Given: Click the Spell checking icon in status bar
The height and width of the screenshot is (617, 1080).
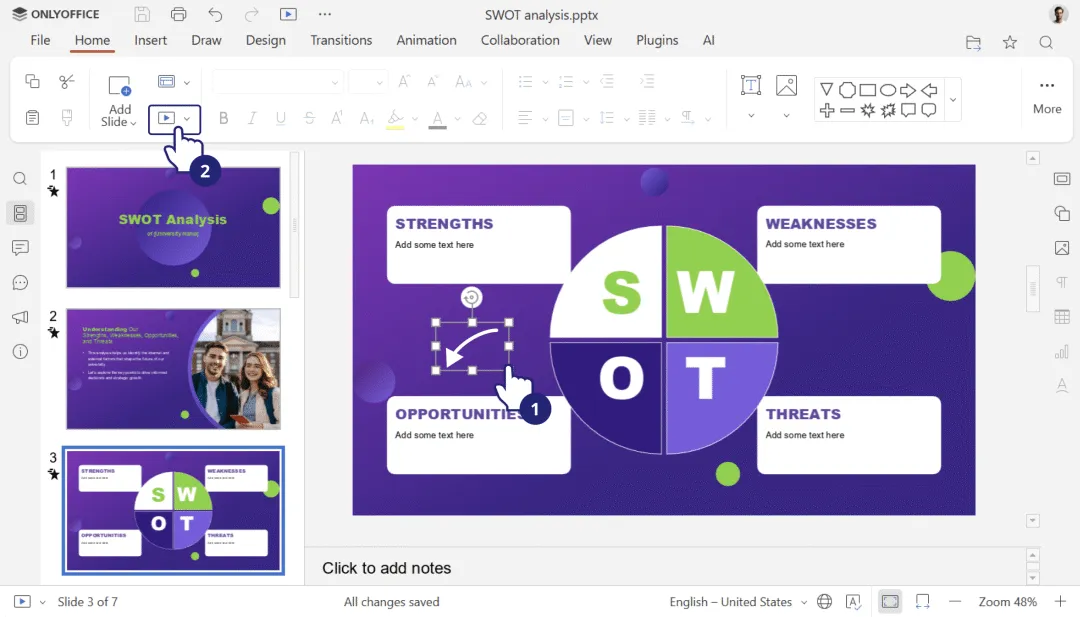Looking at the screenshot, I should tap(853, 602).
